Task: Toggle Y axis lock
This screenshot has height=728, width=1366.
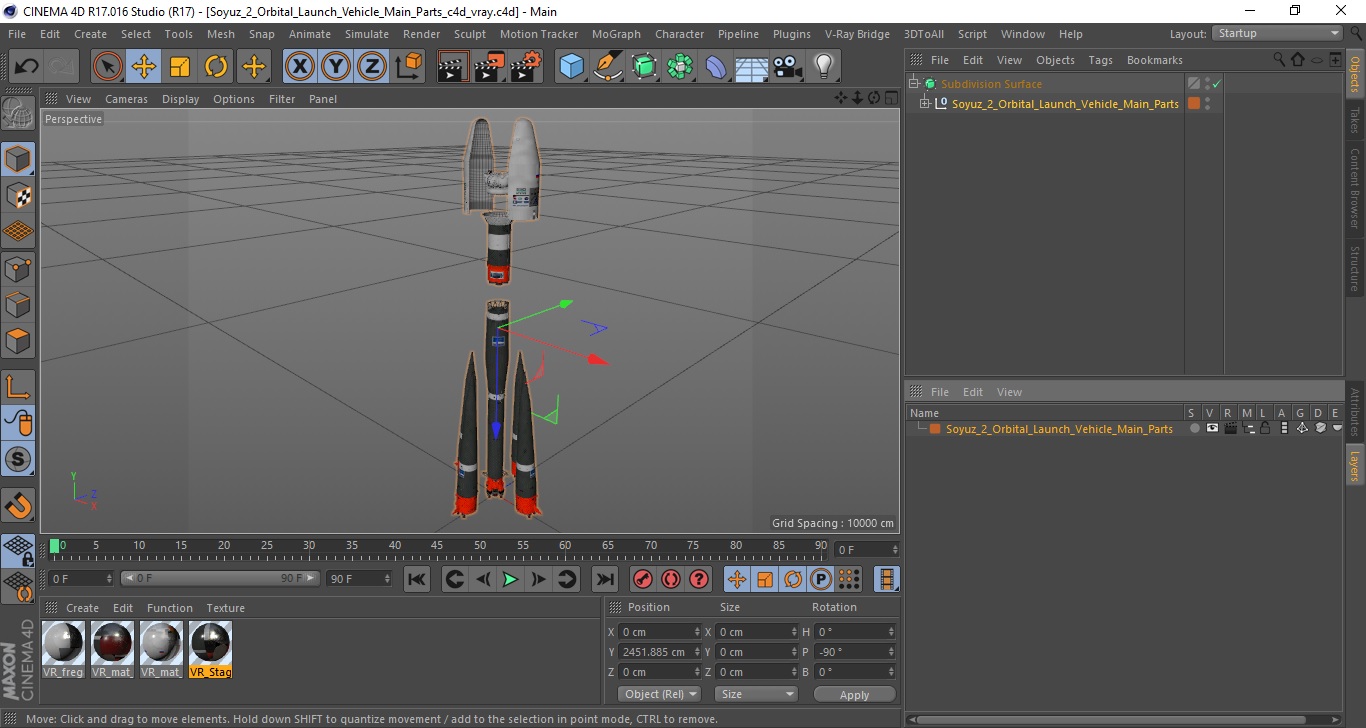Action: (x=336, y=67)
